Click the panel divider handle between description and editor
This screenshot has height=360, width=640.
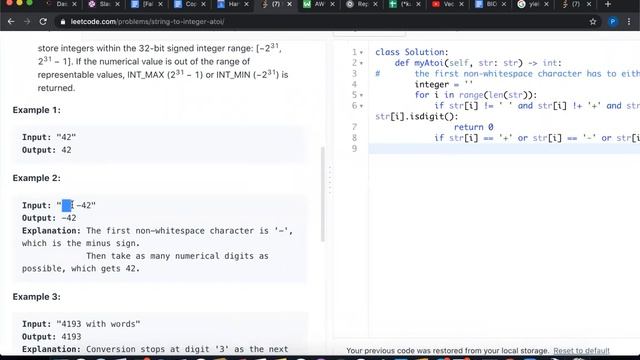(330, 180)
